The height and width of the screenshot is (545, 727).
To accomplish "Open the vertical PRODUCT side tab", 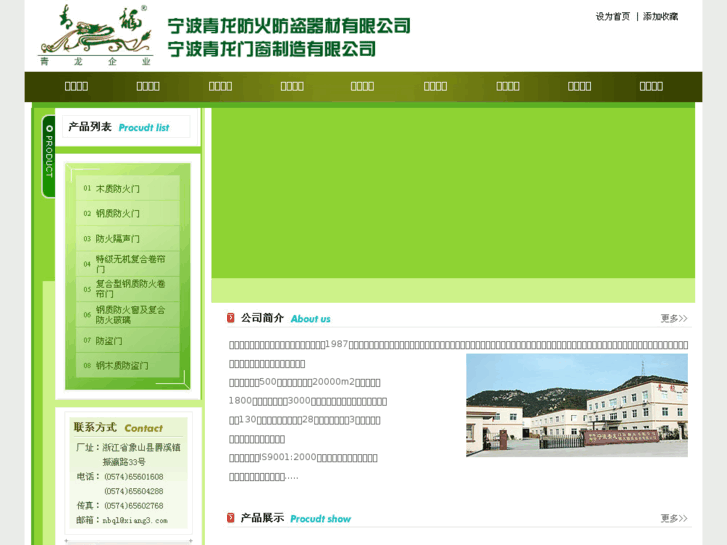I will (49, 156).
